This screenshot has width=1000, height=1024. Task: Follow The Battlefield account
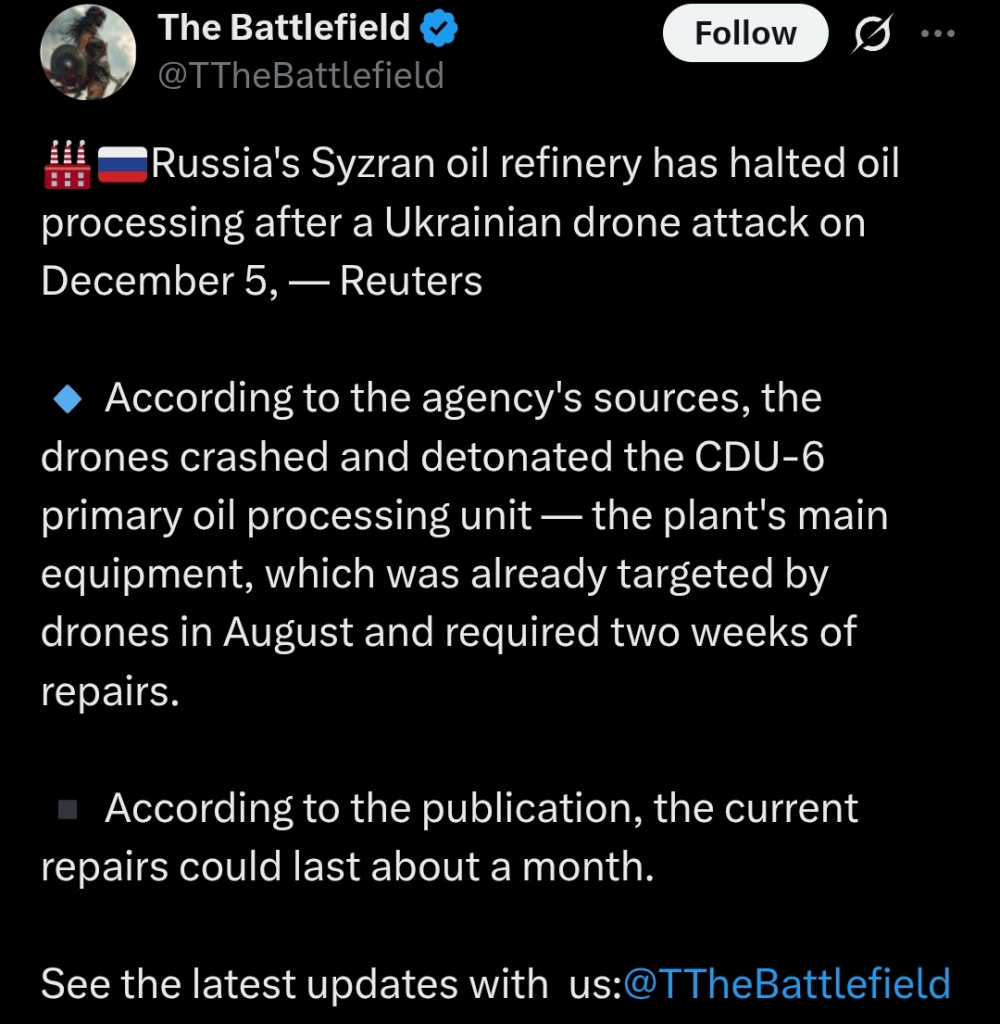click(745, 34)
